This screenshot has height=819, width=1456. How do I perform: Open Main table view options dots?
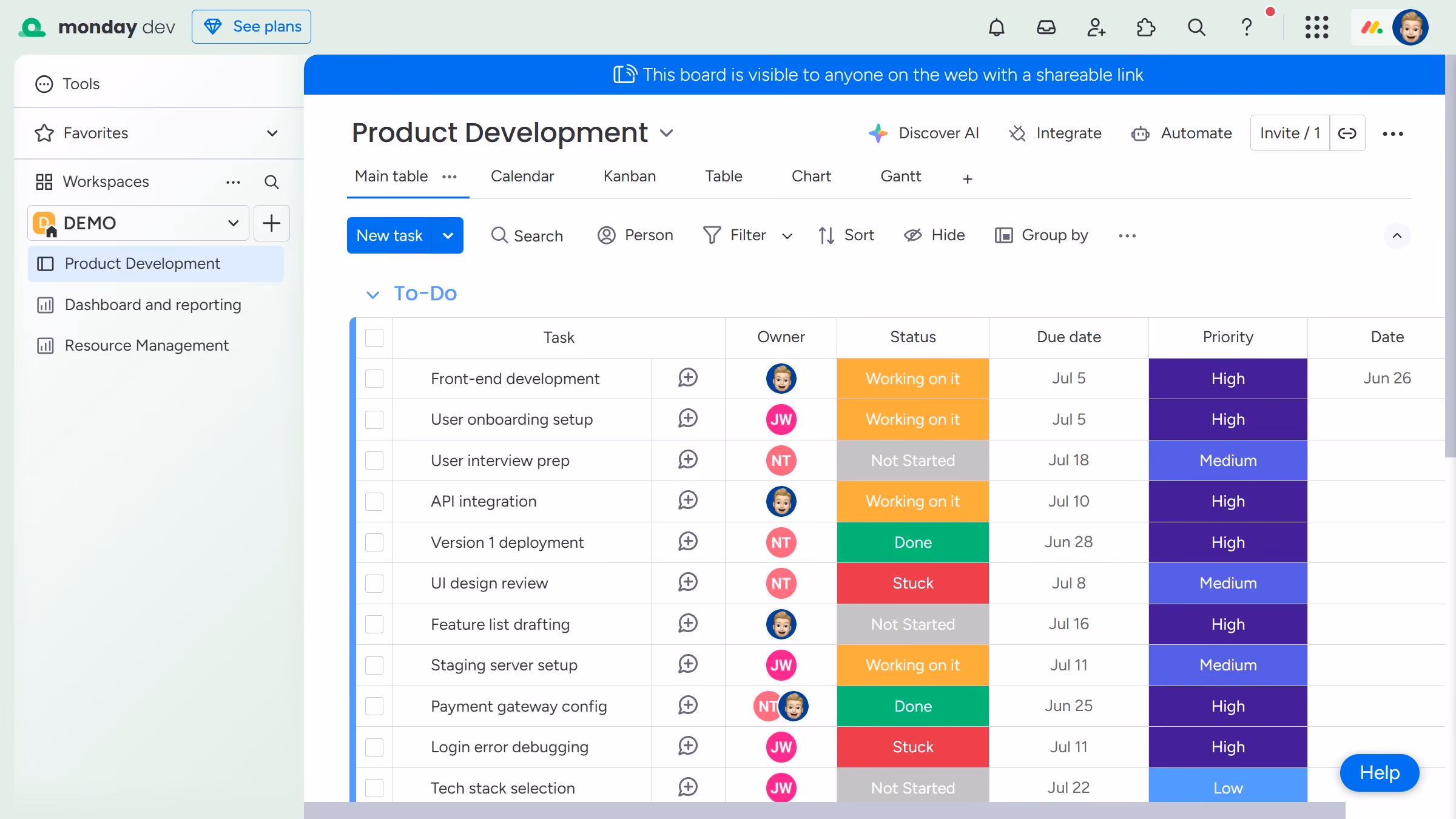[449, 177]
